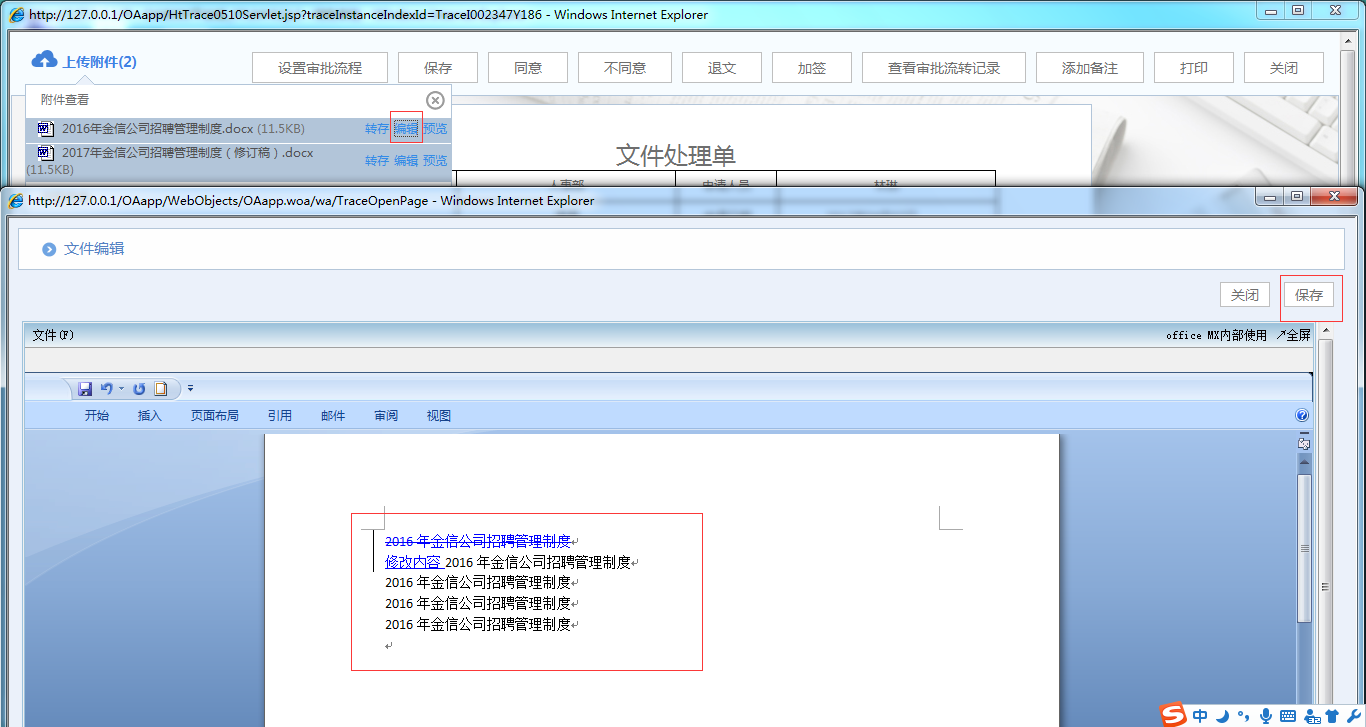Click file name 2016年金信公司招聘管理制度.docx

[x=158, y=129]
